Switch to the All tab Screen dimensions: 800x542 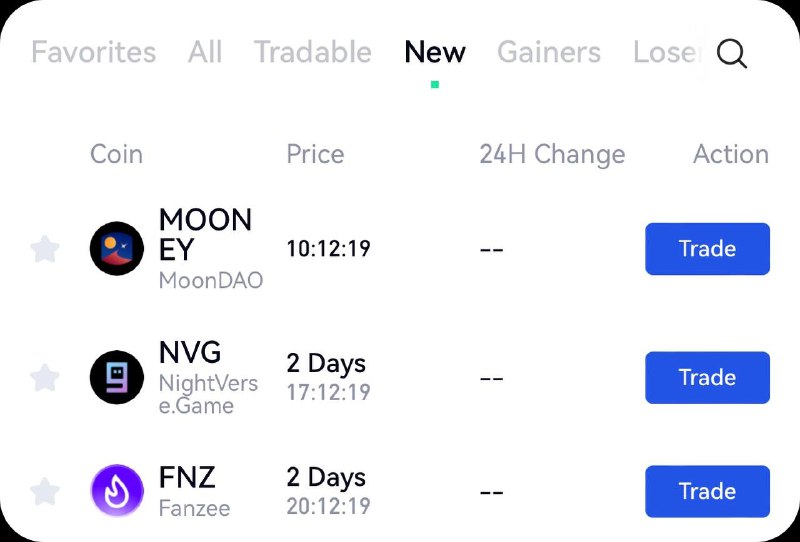click(205, 52)
